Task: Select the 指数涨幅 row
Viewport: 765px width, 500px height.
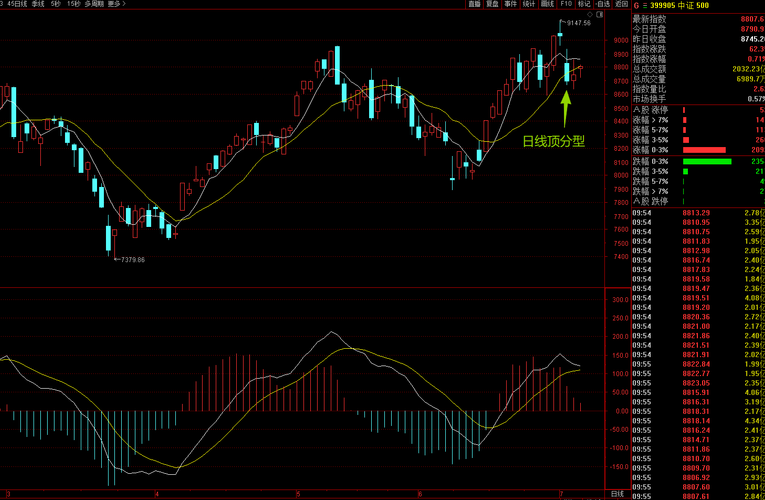Action: point(698,59)
